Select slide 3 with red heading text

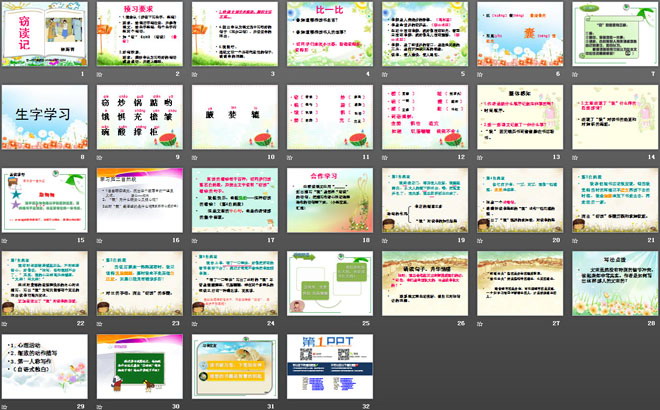(233, 37)
